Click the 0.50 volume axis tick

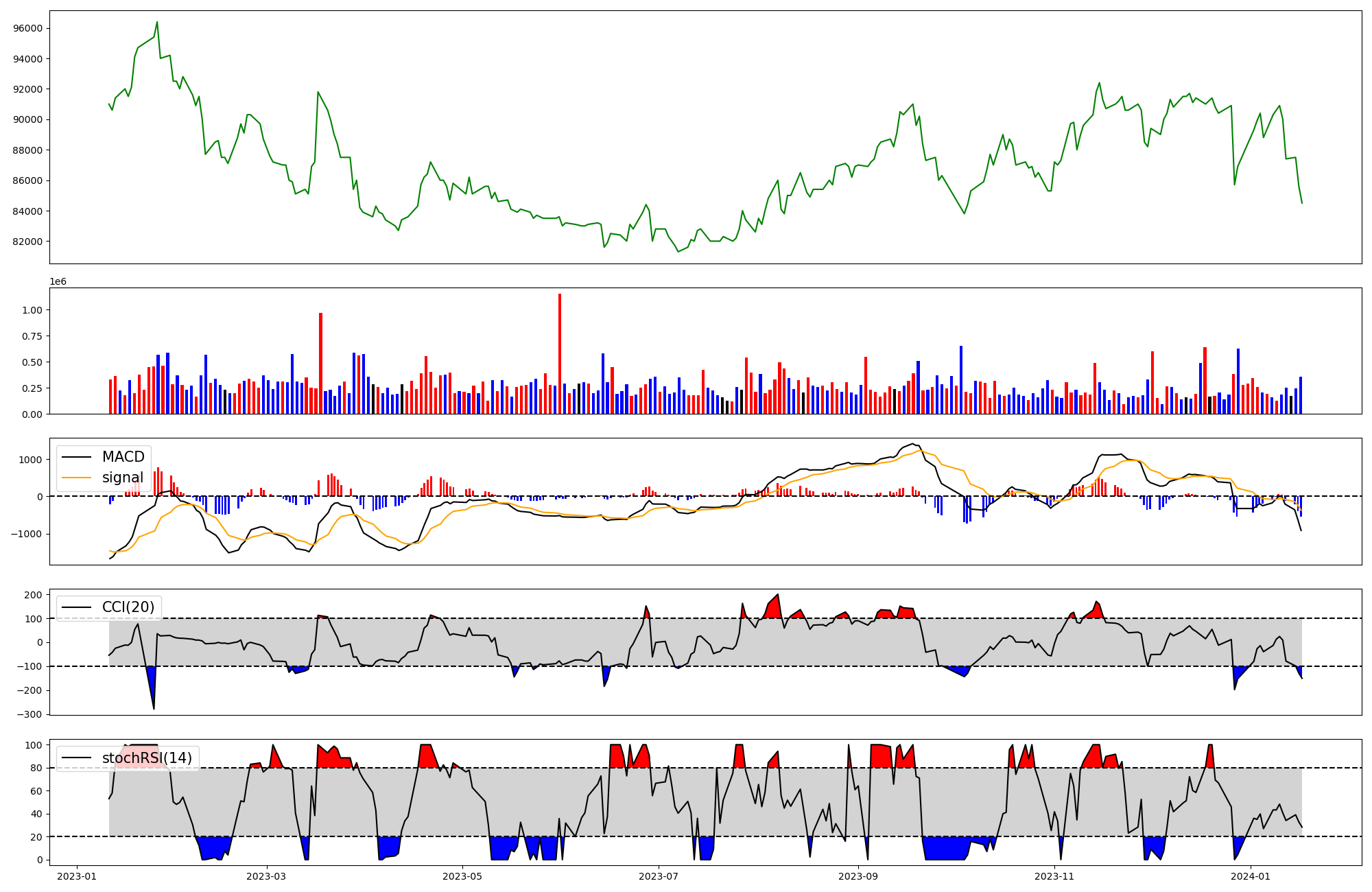pyautogui.click(x=32, y=362)
